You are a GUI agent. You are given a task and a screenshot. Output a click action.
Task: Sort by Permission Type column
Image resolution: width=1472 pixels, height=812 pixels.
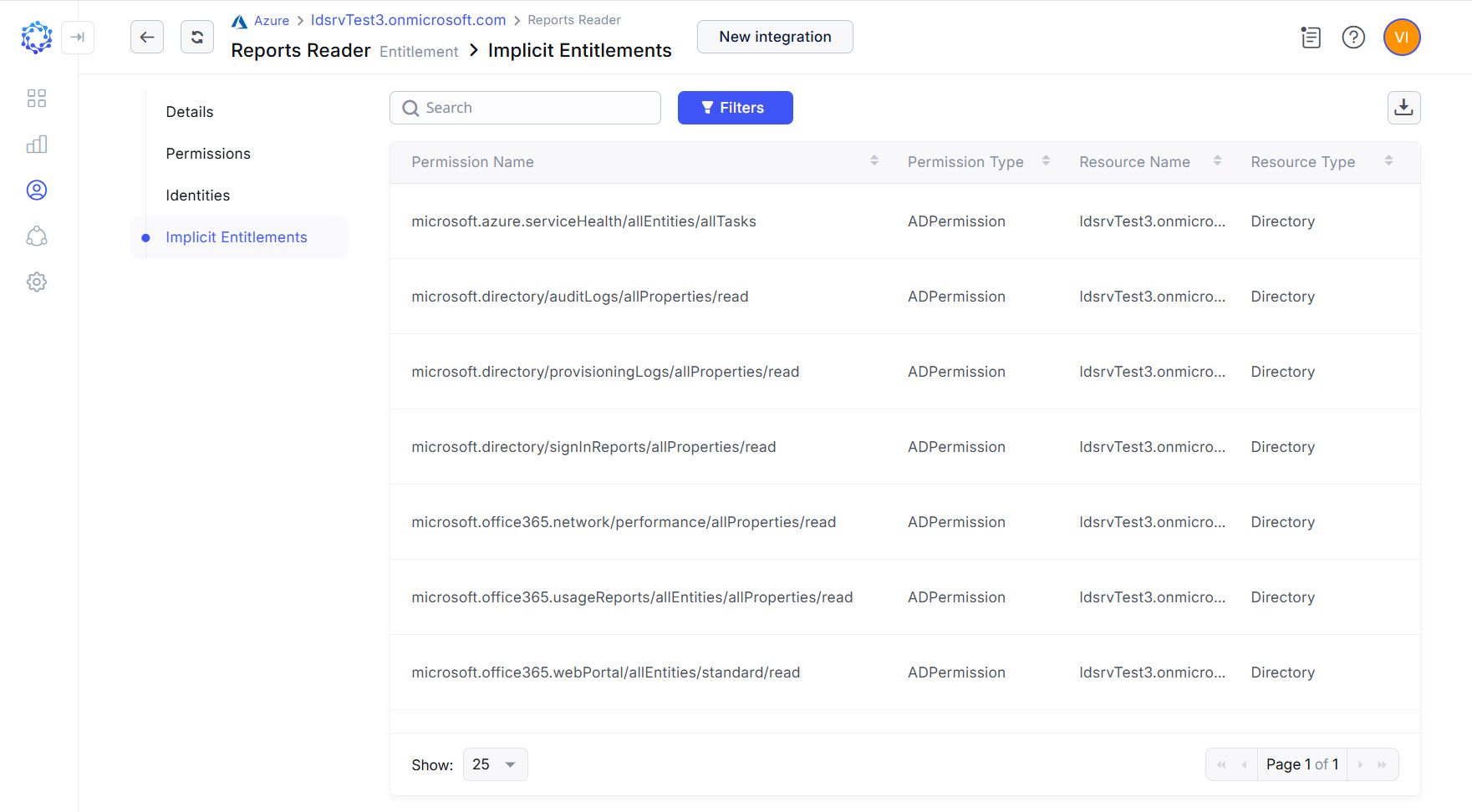point(1045,161)
